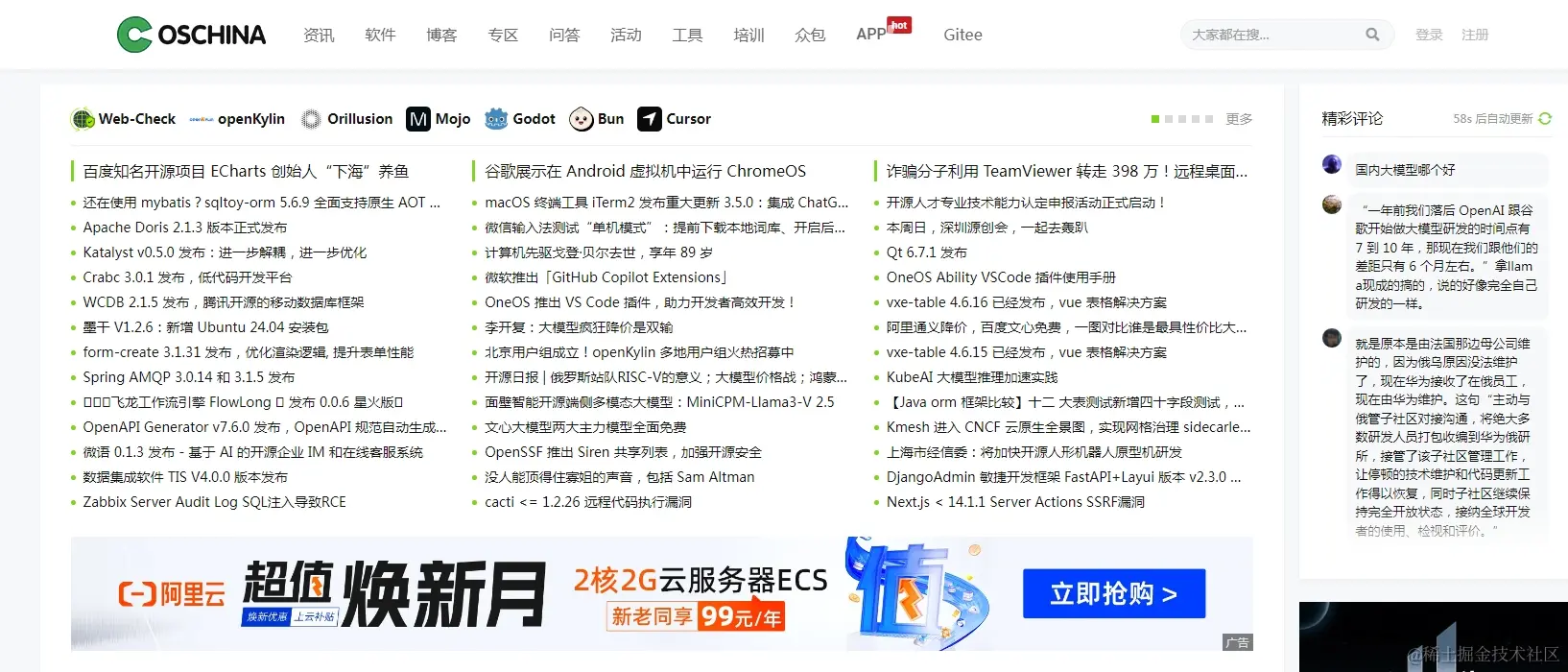
Task: Open Crabc 3.0.1 发布 article
Action: point(187,277)
